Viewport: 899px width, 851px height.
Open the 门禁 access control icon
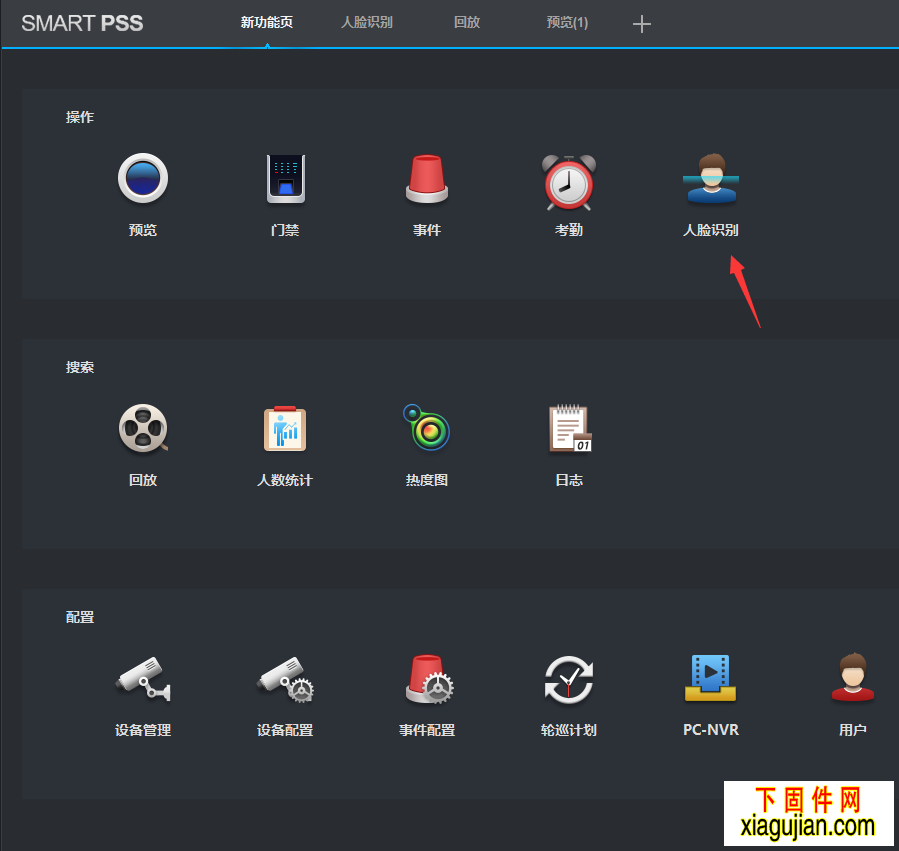click(x=286, y=178)
